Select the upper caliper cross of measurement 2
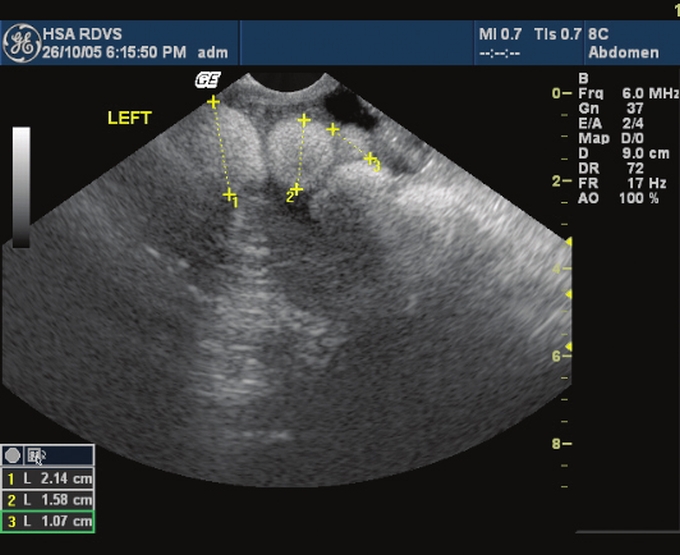Screen dimensions: 680x555 (x=304, y=120)
